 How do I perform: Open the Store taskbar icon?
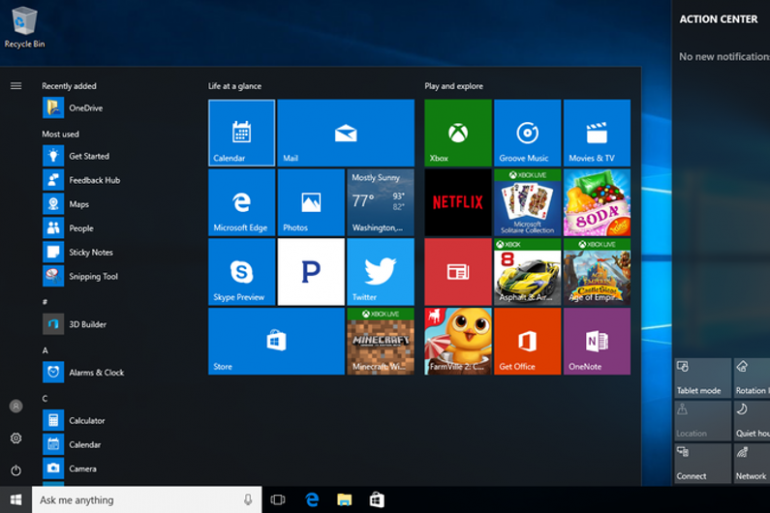click(377, 500)
